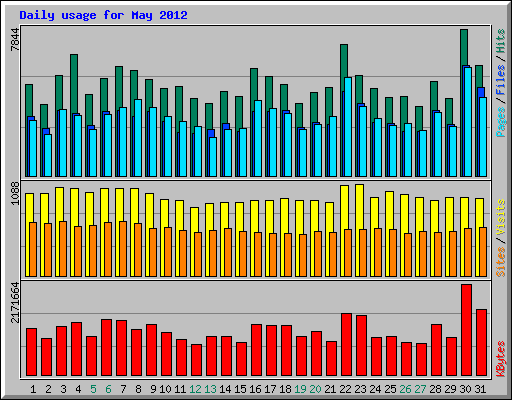The image size is (512, 400).
Task: Click the green Hits bar for day 22
Action: pos(344,61)
